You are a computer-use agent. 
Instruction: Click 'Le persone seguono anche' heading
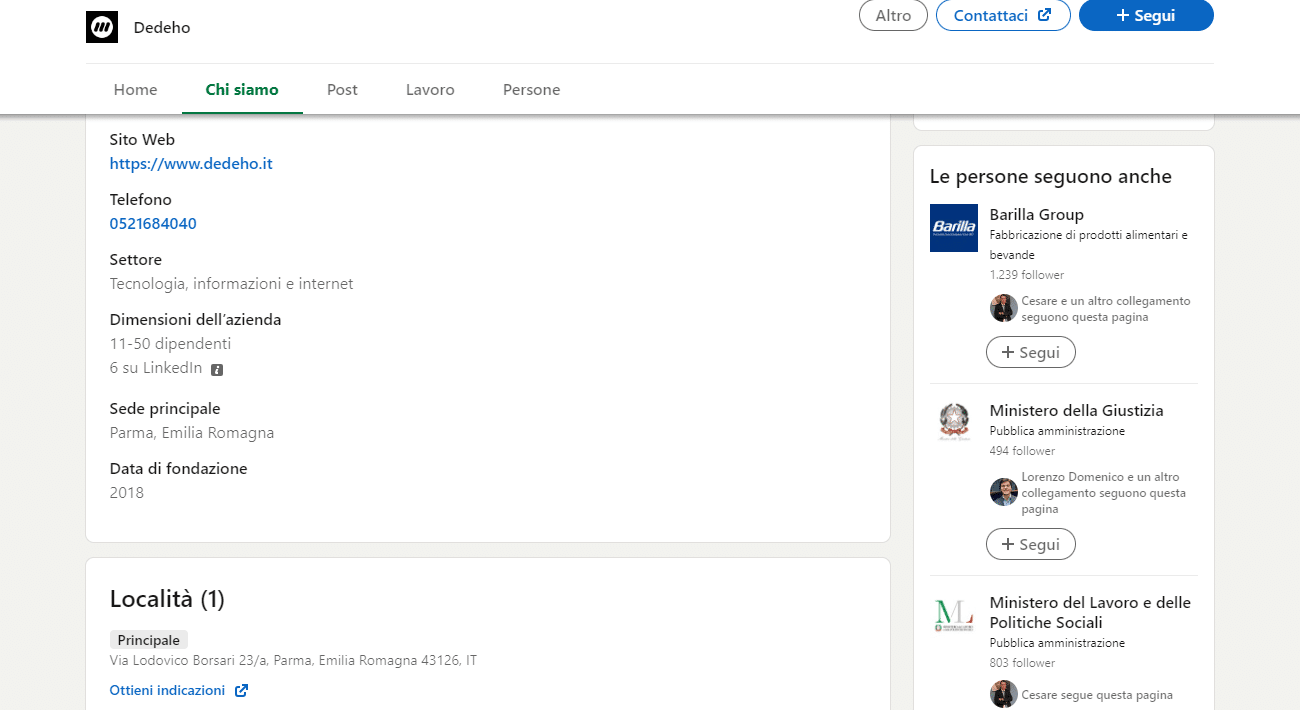(1051, 176)
